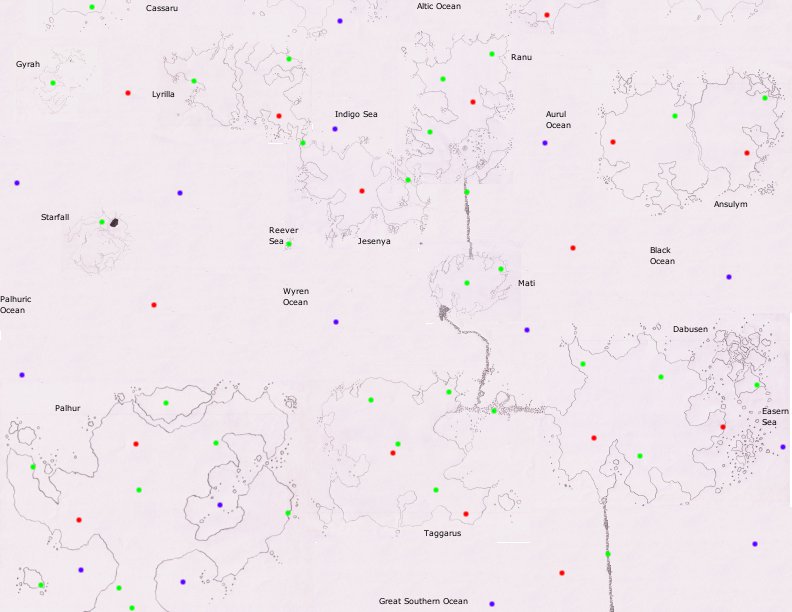Screen dimensions: 792x612
Task: Click the Mati island label
Action: coord(526,283)
